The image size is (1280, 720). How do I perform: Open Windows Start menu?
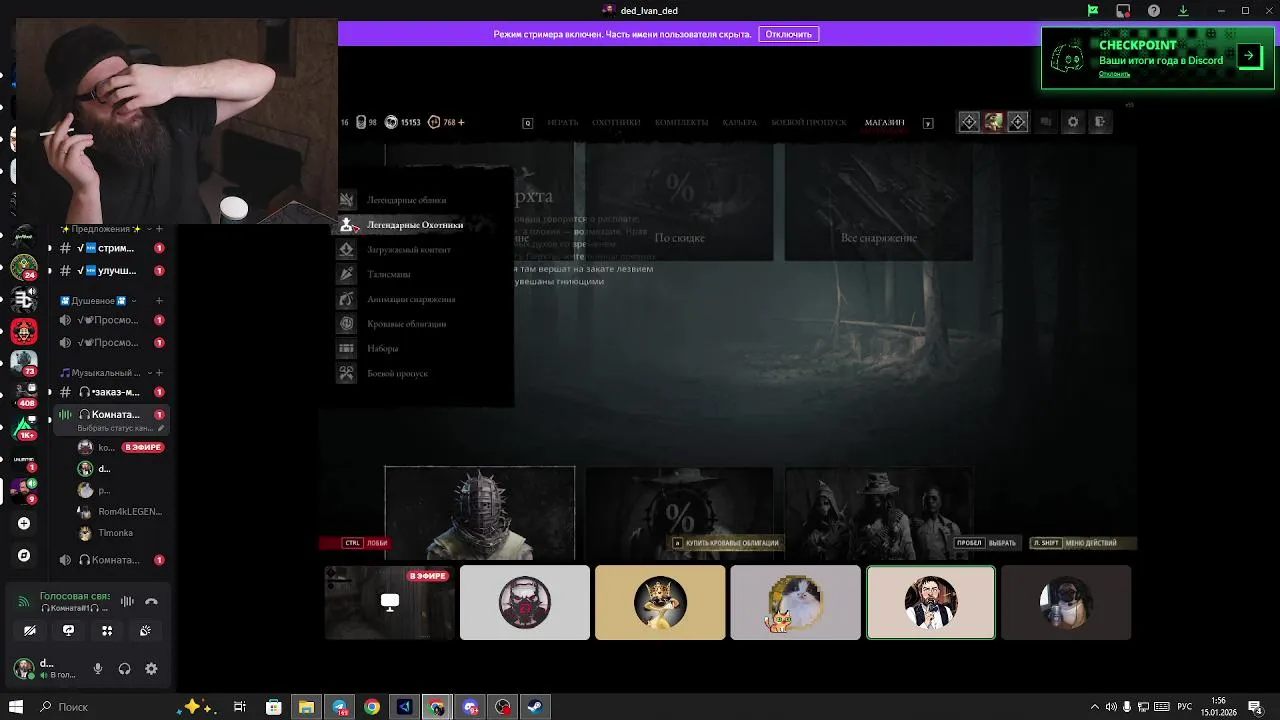coord(16,707)
